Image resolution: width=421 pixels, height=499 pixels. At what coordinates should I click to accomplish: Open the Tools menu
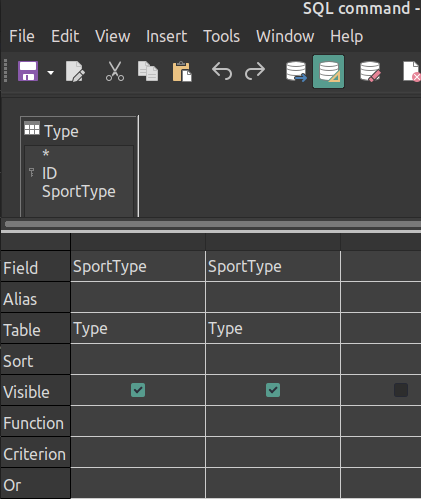point(222,36)
